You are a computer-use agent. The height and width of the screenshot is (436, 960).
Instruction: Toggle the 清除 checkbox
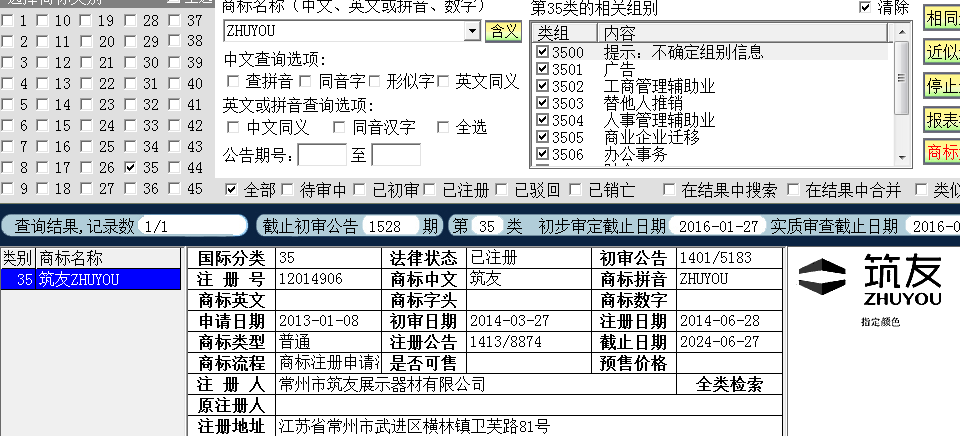click(x=865, y=7)
